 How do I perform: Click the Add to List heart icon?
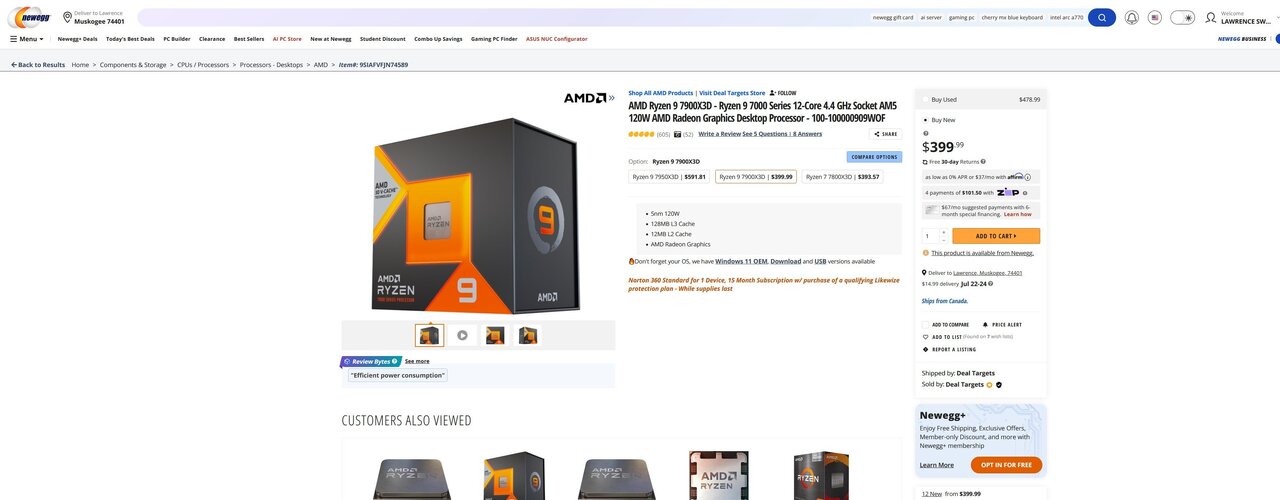925,337
